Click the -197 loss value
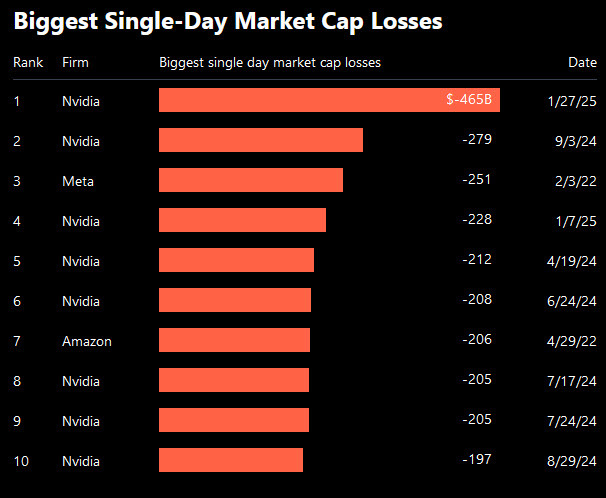 click(477, 459)
